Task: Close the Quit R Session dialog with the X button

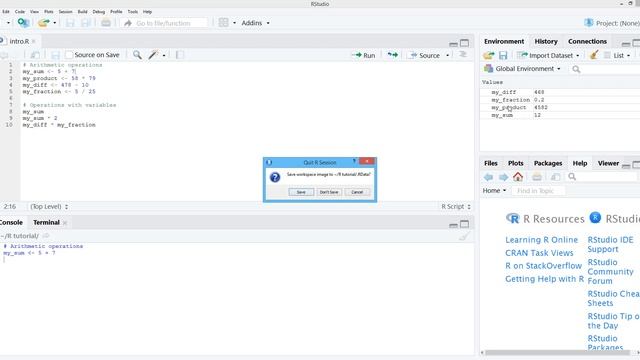Action: pos(367,161)
